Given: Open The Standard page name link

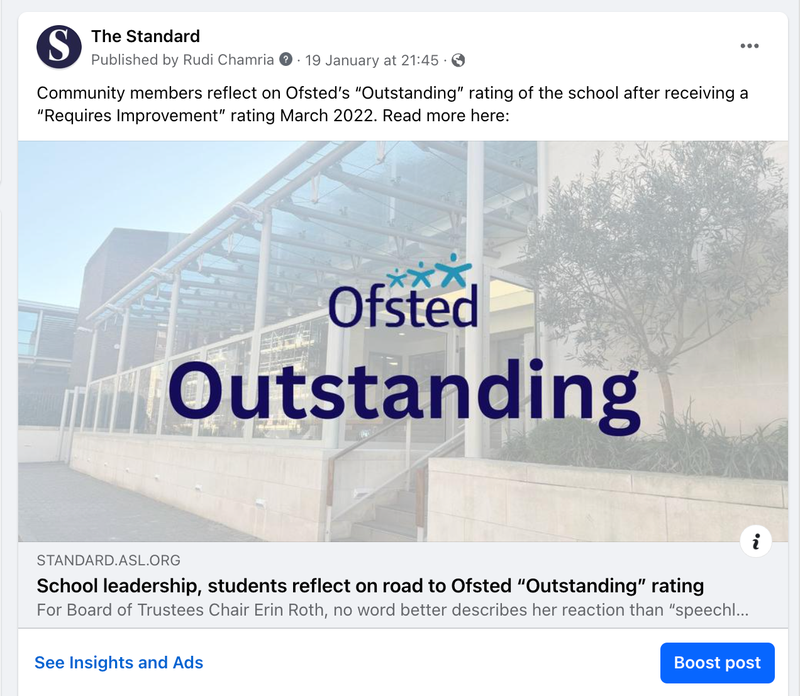Looking at the screenshot, I should 145,37.
